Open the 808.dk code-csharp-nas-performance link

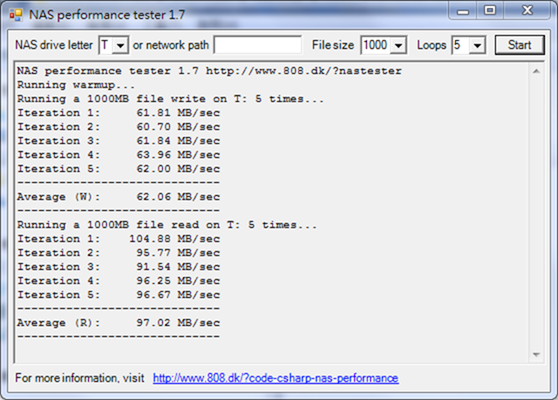(x=276, y=378)
